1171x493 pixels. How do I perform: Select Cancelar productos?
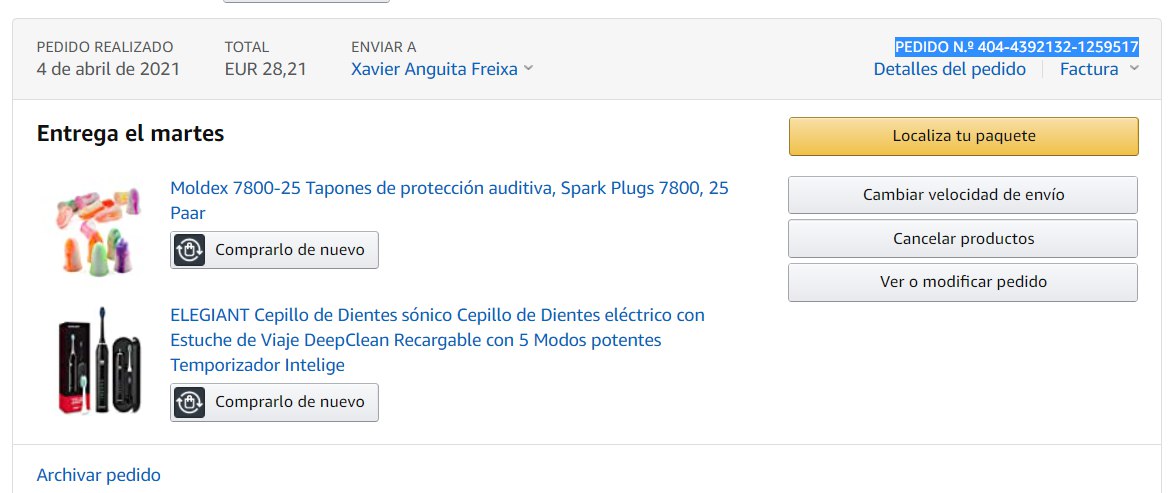[x=963, y=239]
